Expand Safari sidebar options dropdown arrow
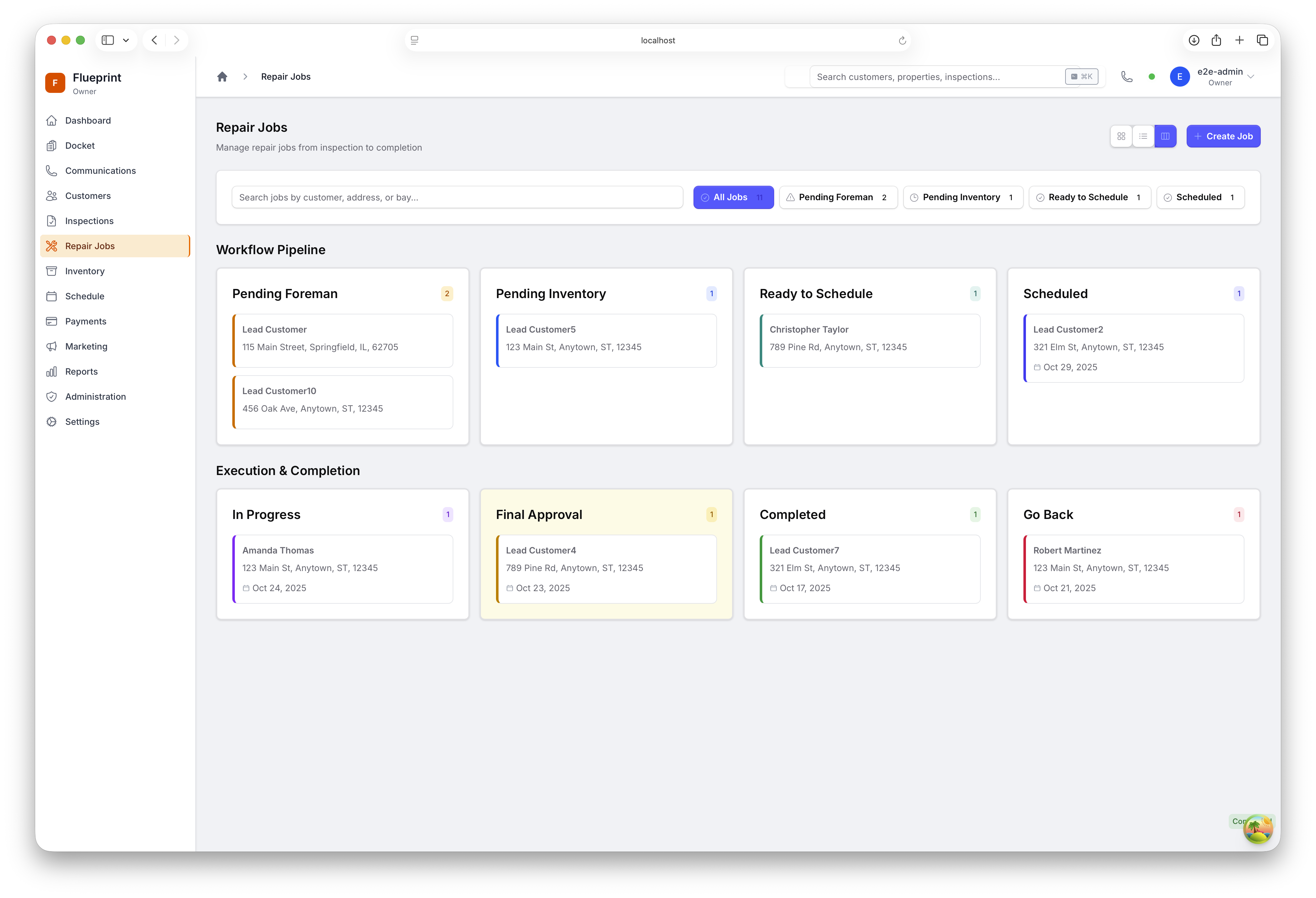This screenshot has height=898, width=1316. point(126,40)
